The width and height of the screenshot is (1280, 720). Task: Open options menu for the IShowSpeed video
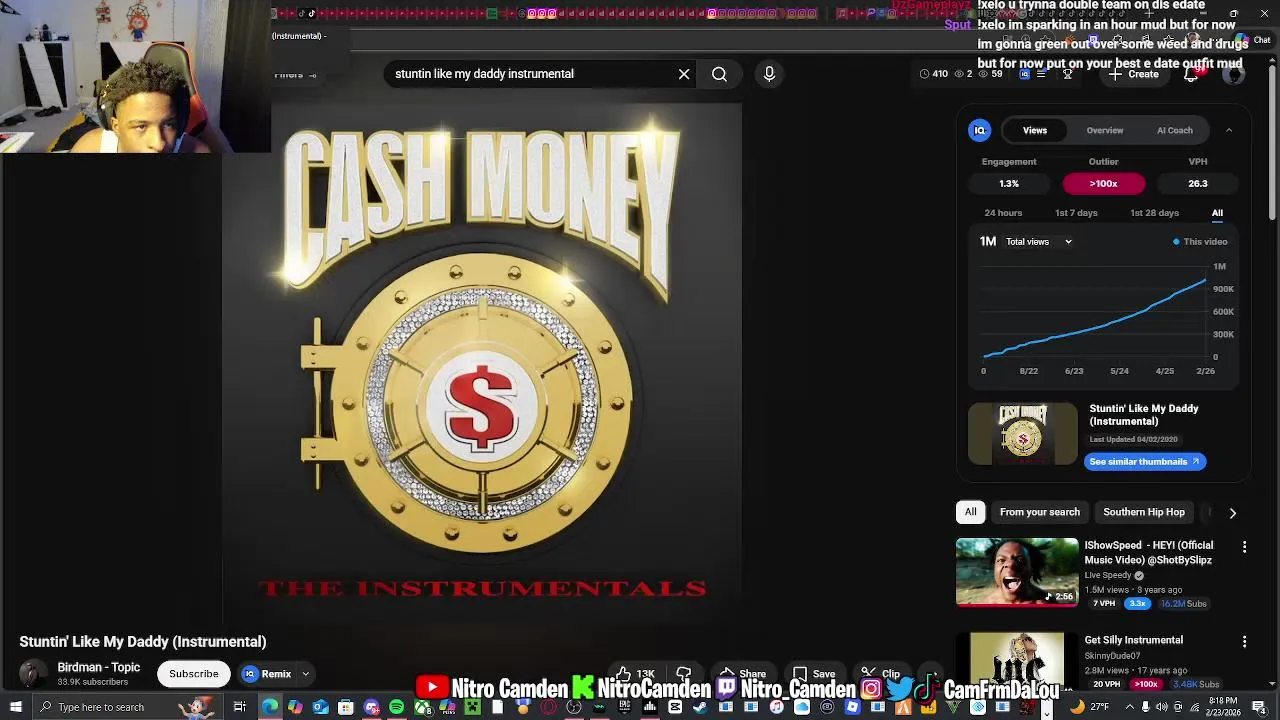1244,547
